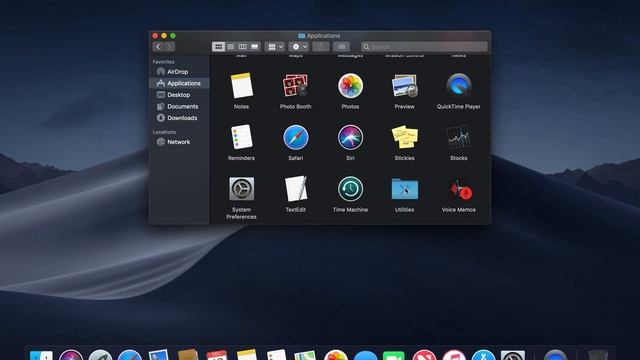The width and height of the screenshot is (640, 360).
Task: Zoom the Finder window with green button
Action: (173, 36)
